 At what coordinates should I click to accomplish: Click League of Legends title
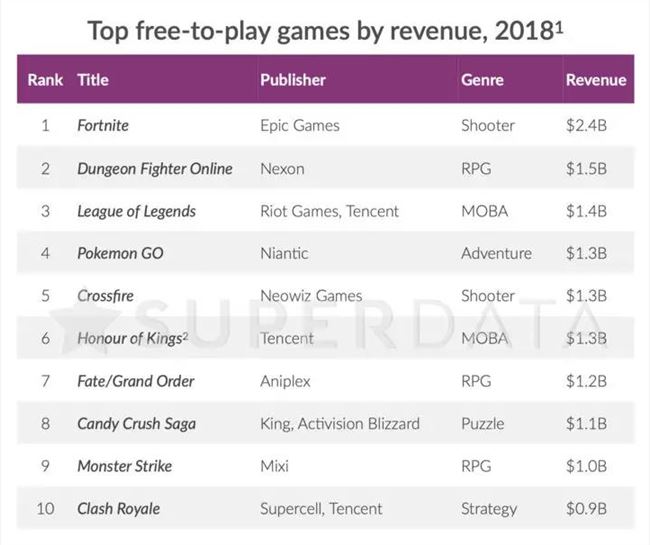pos(136,211)
